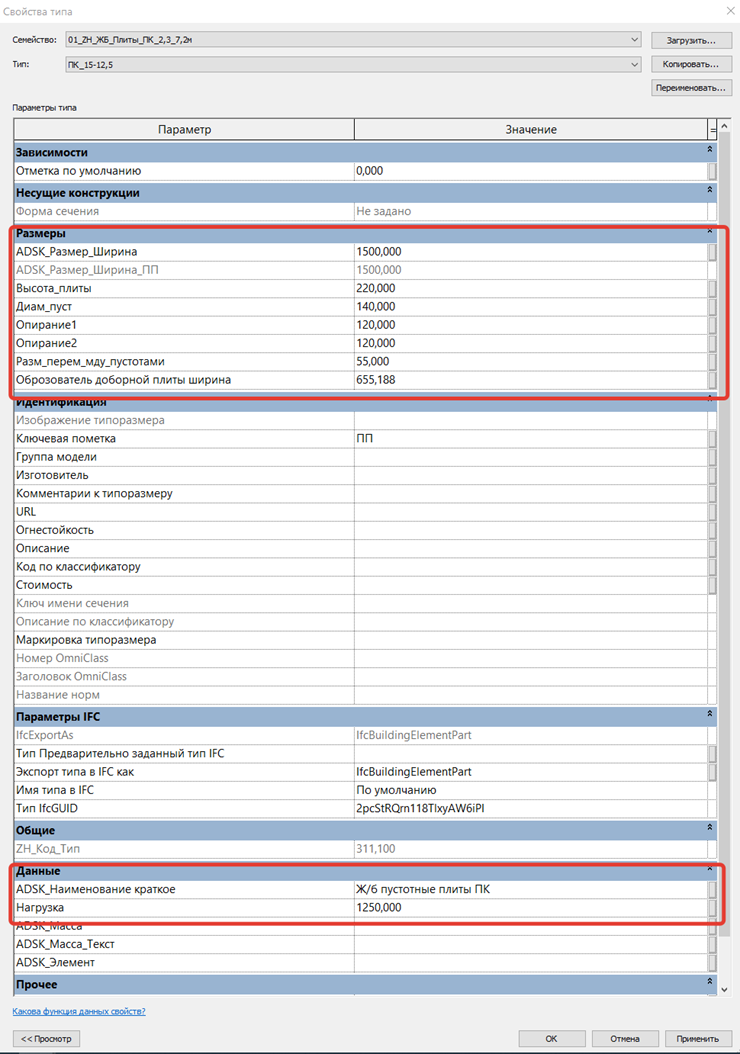Click the scrollbar up arrow
This screenshot has height=1054, width=740.
point(725,126)
